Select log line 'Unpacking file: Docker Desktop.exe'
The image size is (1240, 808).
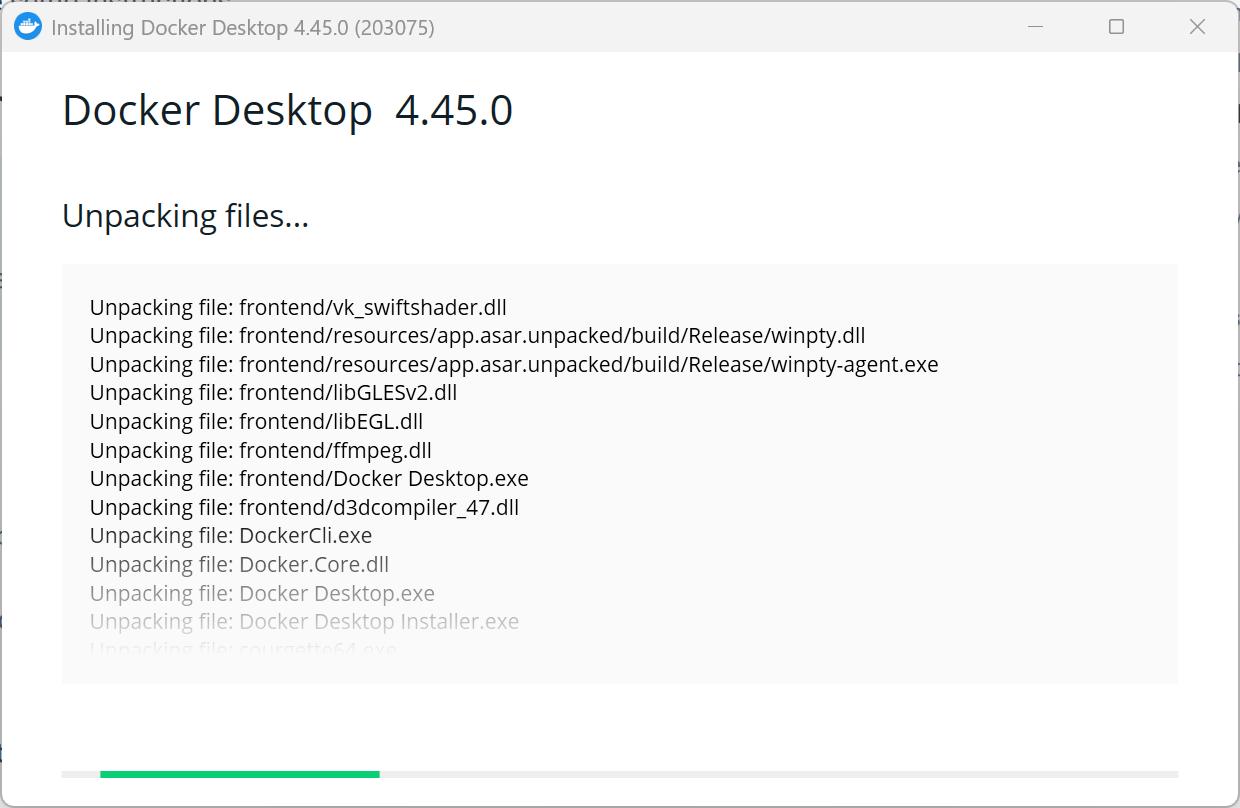tap(262, 593)
